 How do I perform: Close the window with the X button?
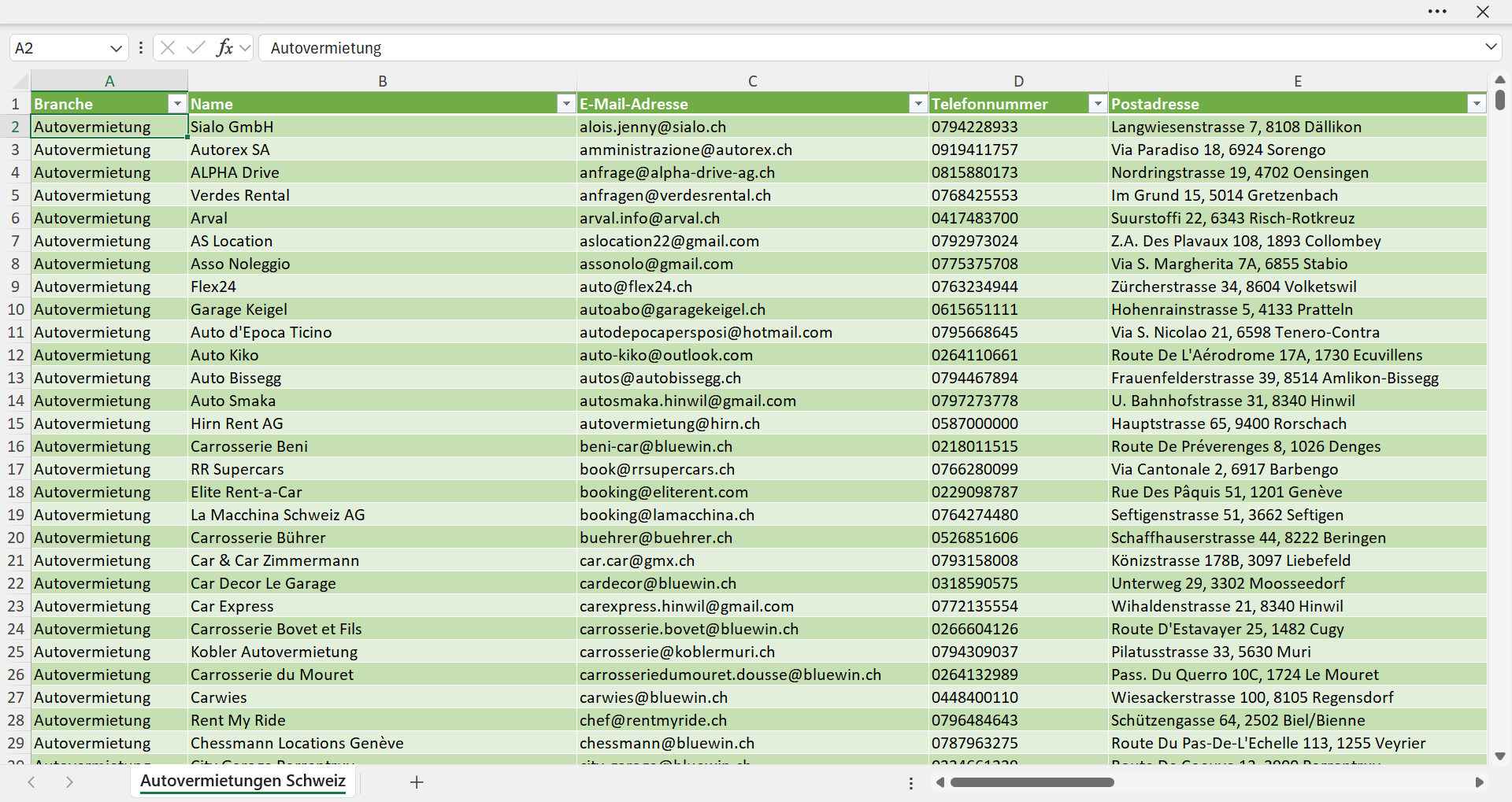(1483, 12)
